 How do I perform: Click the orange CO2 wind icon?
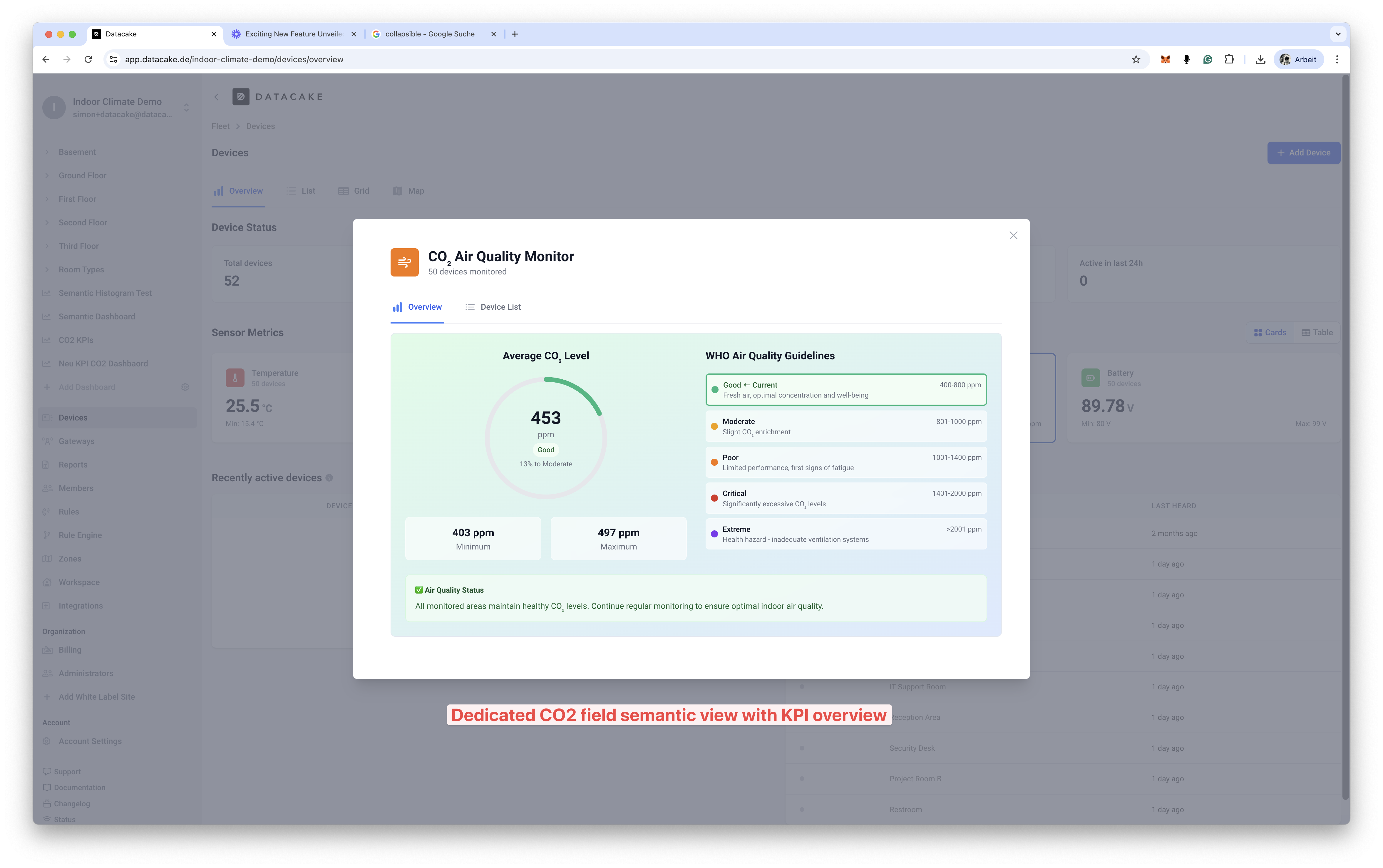coord(404,262)
